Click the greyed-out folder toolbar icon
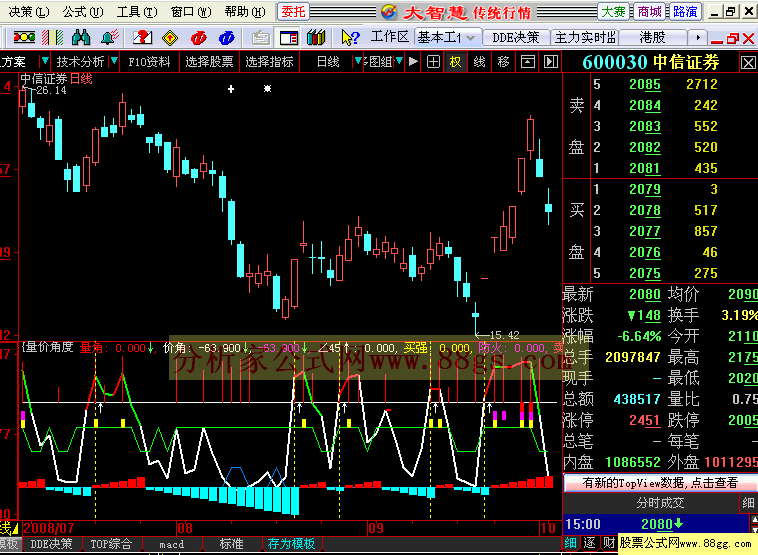 pos(261,37)
